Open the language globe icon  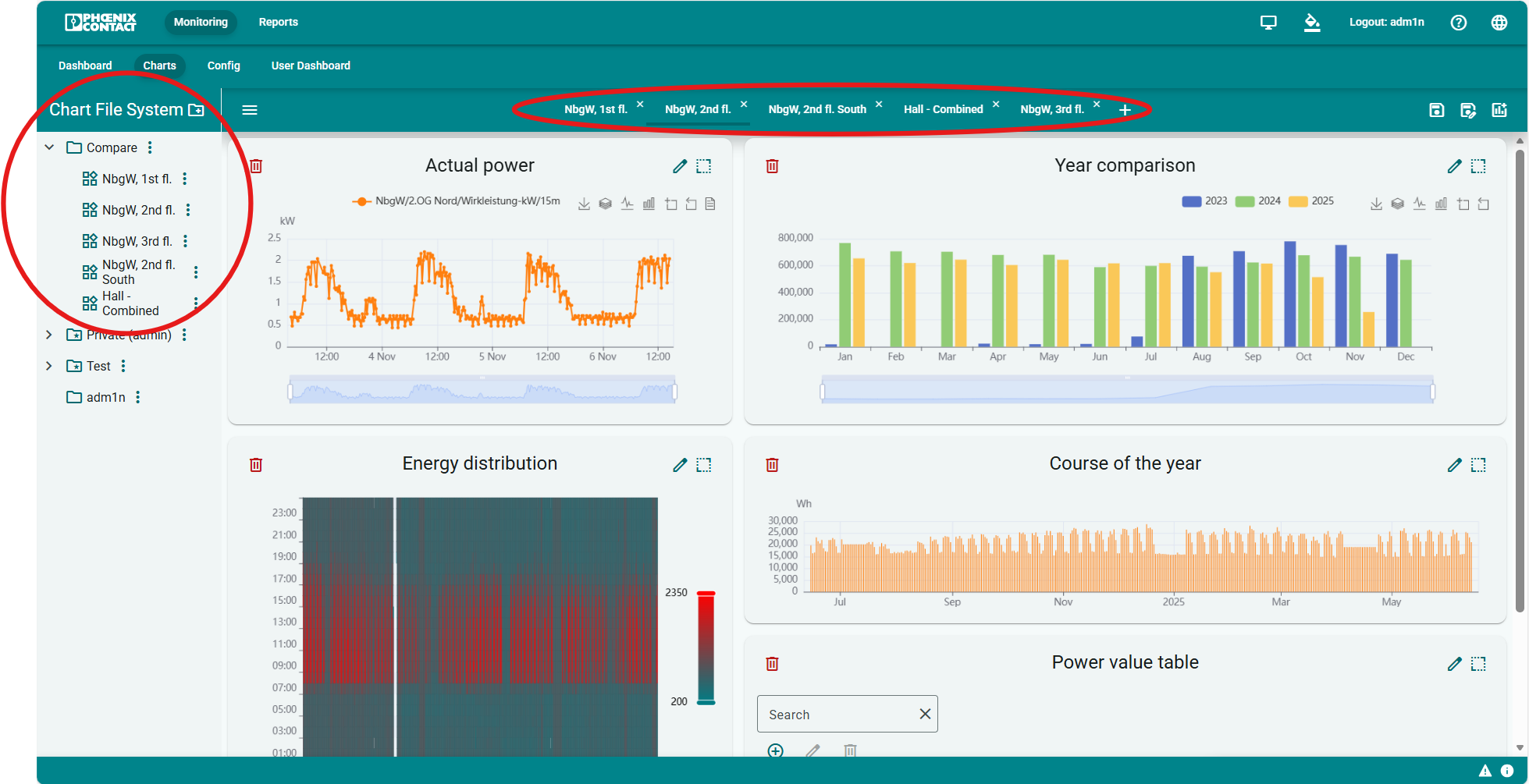(1499, 23)
